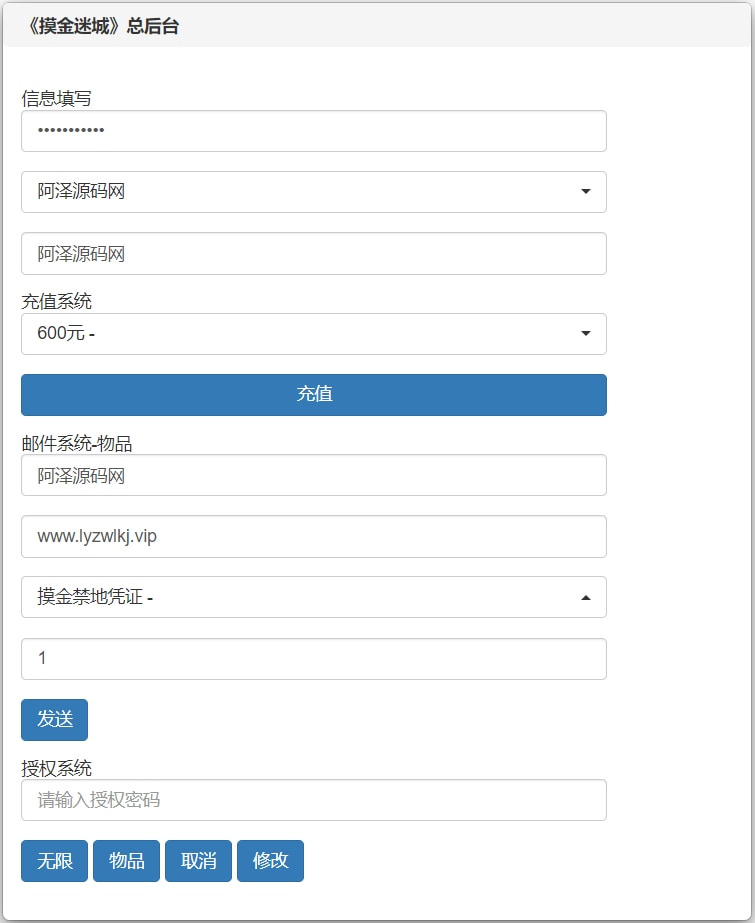Click the up arrow on the 摸金禁地凭证 dropdown

click(x=586, y=598)
